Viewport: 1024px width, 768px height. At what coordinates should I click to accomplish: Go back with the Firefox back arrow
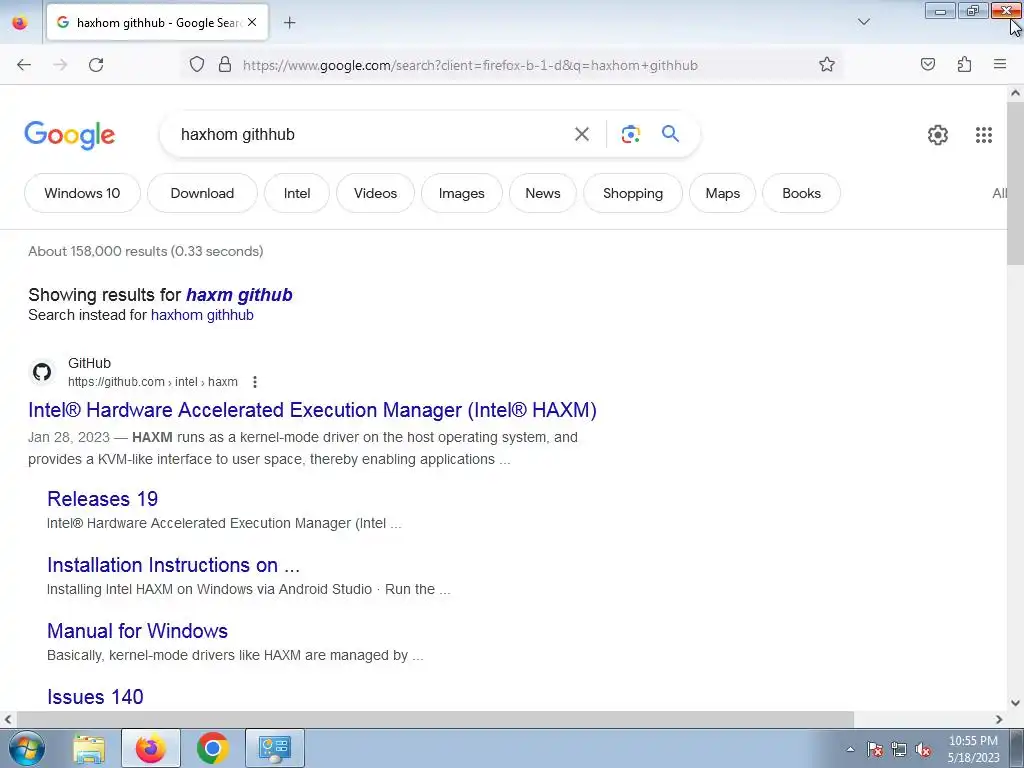pos(24,65)
